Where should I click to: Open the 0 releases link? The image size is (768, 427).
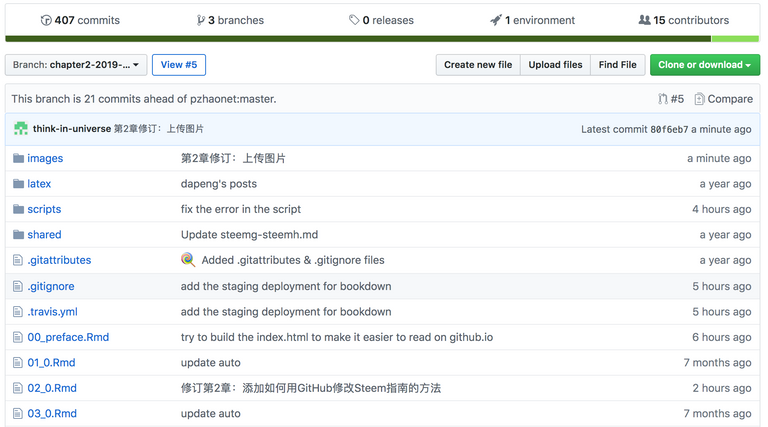coord(381,20)
